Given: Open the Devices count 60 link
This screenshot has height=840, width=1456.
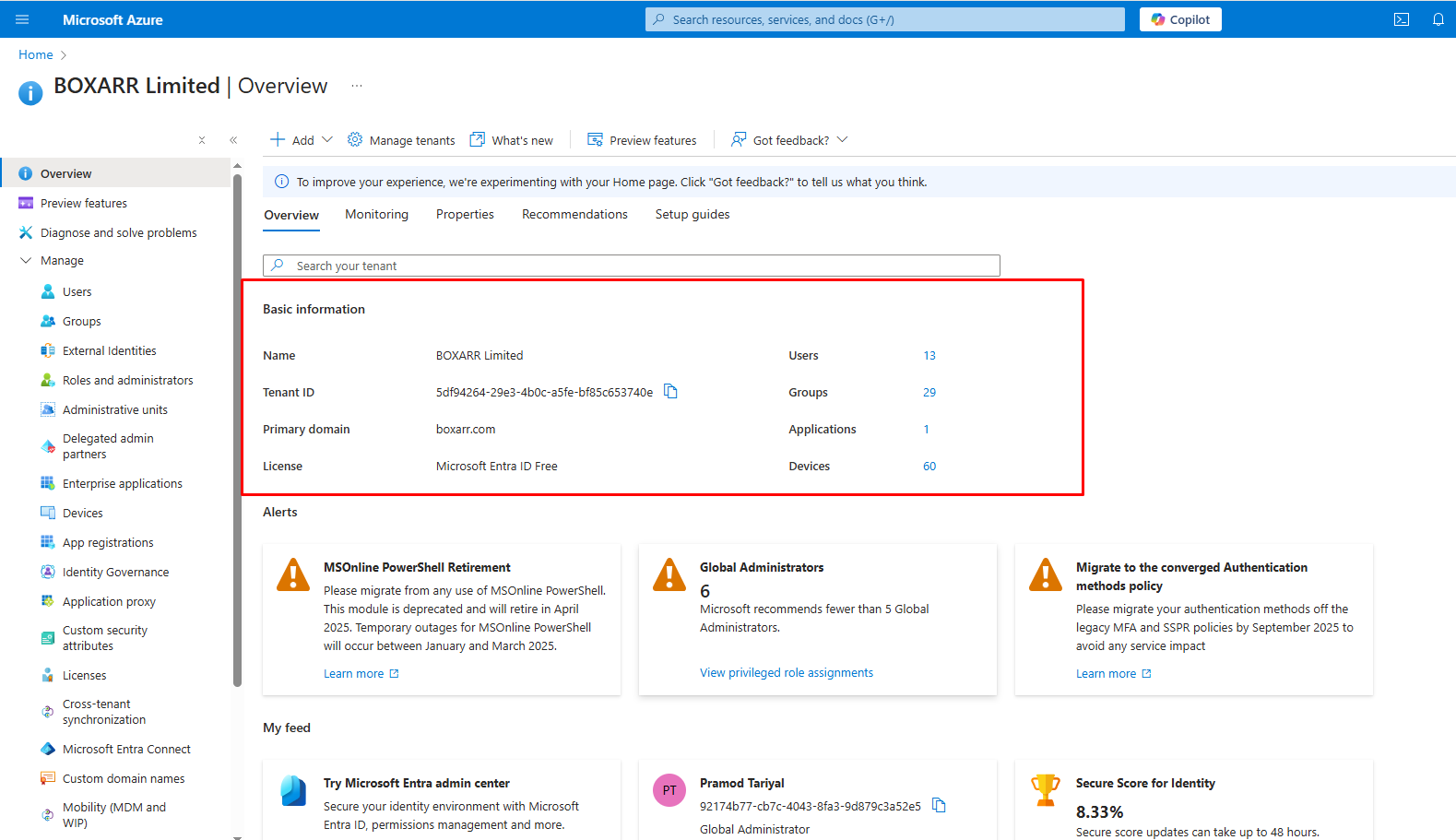Looking at the screenshot, I should pyautogui.click(x=929, y=467).
